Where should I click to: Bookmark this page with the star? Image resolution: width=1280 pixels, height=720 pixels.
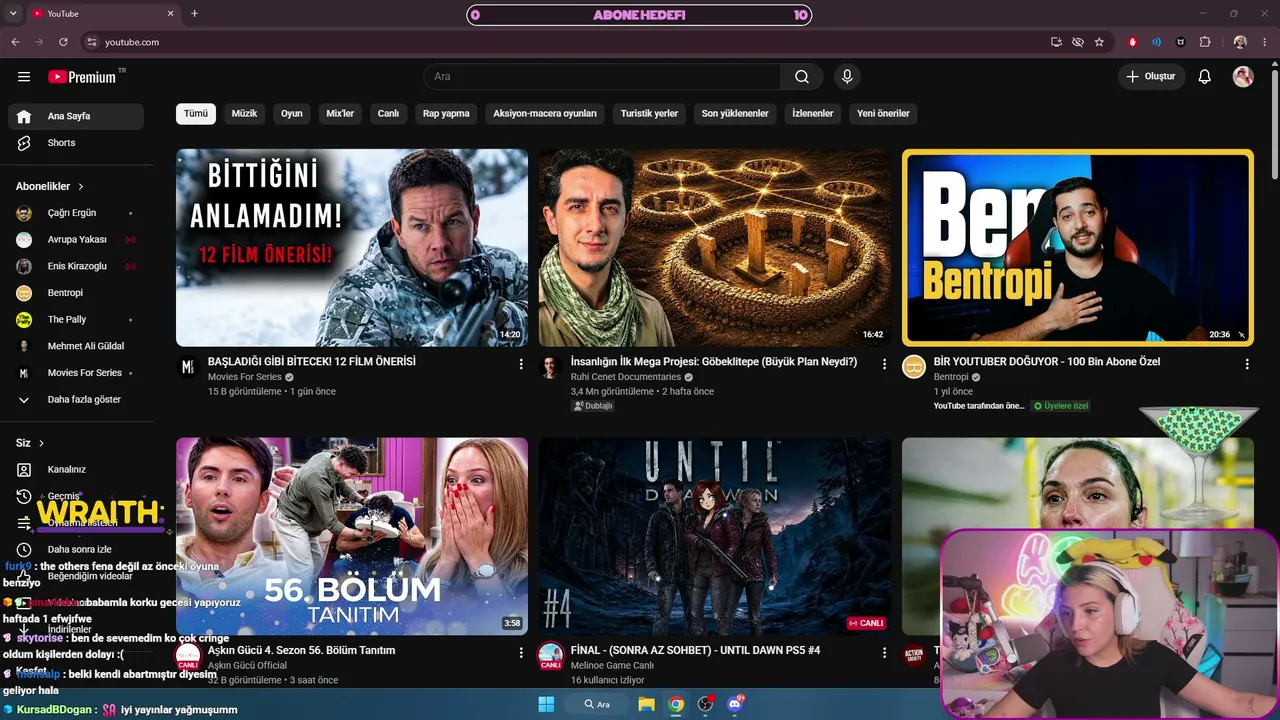point(1099,42)
